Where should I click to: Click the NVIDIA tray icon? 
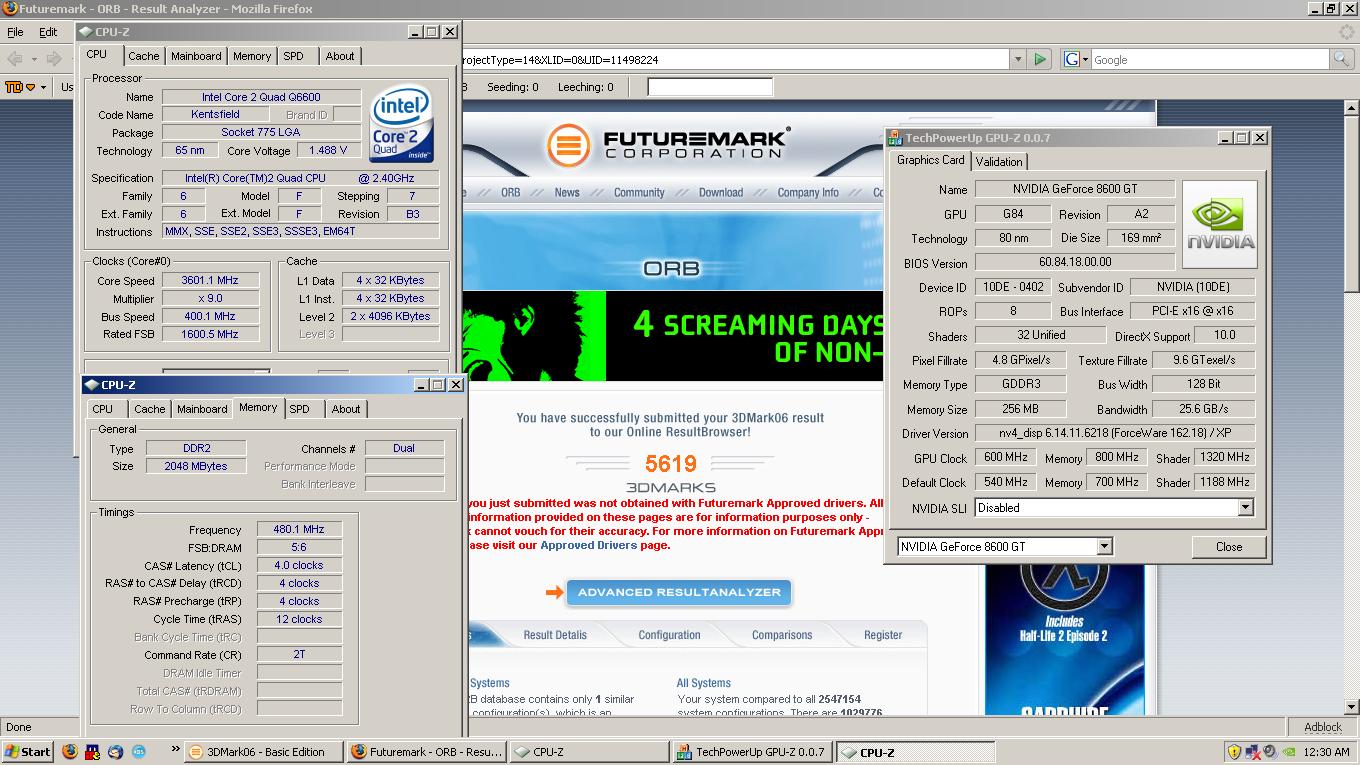pos(1289,752)
